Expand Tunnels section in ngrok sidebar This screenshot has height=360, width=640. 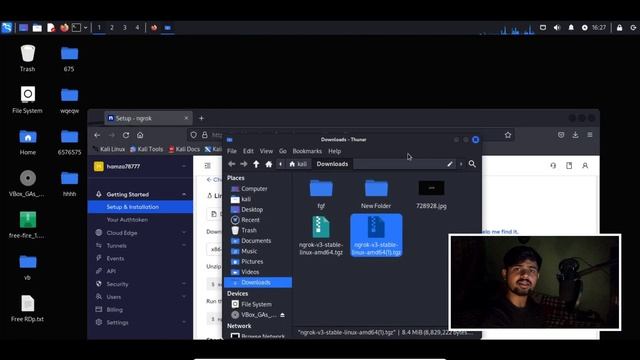point(140,246)
